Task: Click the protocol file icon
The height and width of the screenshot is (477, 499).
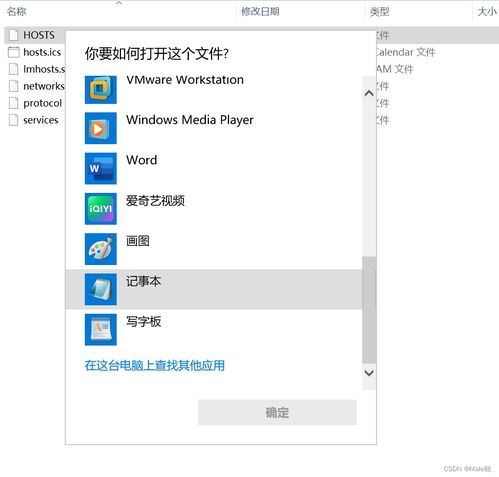Action: pyautogui.click(x=13, y=103)
